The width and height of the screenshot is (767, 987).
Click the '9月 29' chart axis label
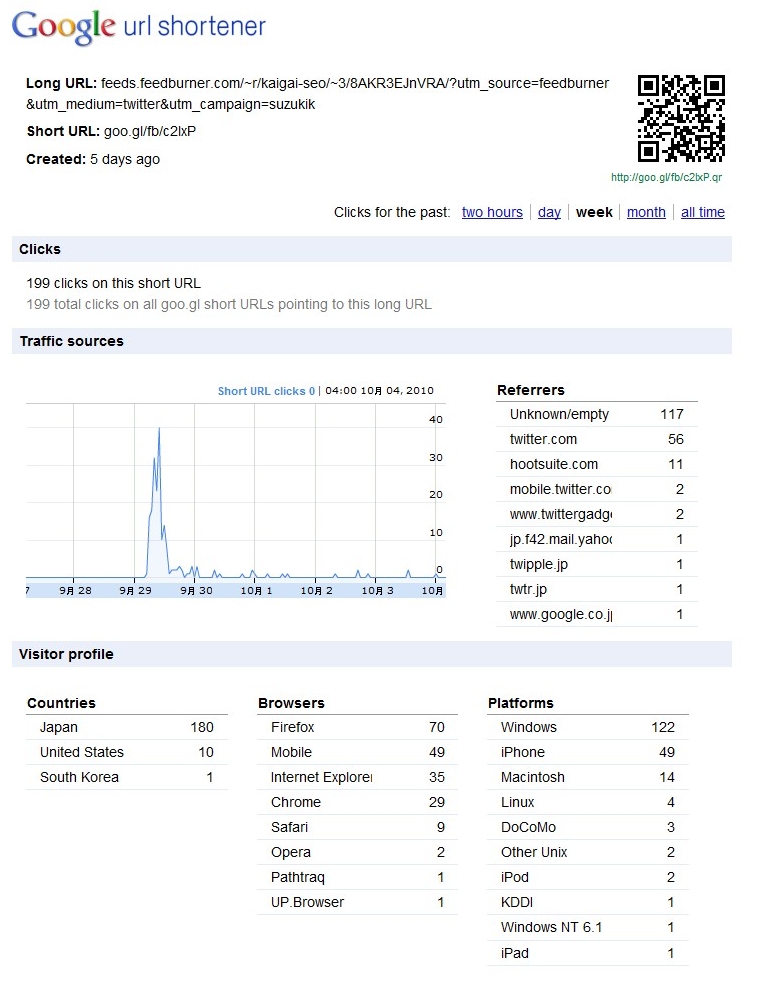click(135, 590)
